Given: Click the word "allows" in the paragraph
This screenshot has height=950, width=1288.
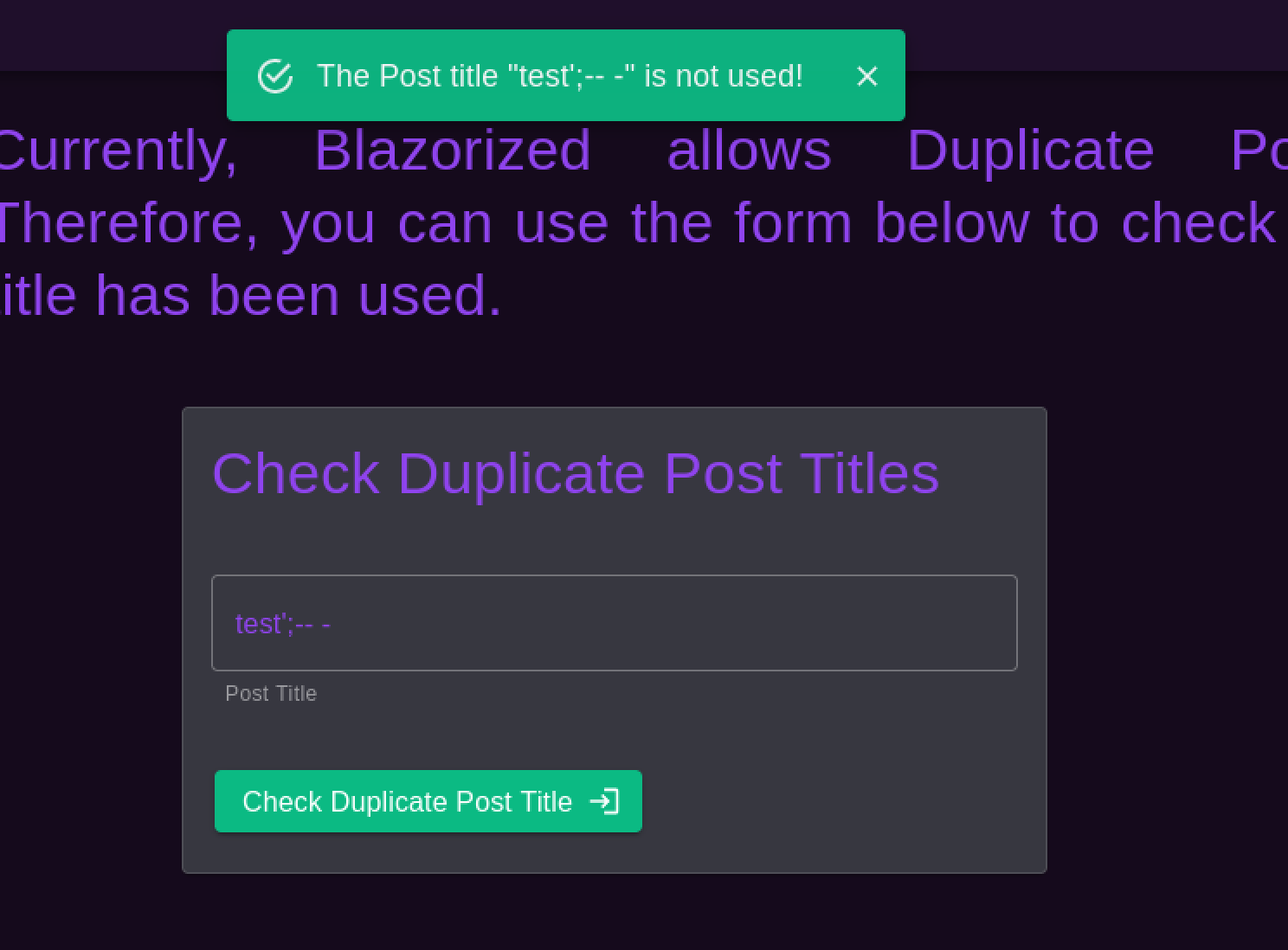Looking at the screenshot, I should 749,151.
